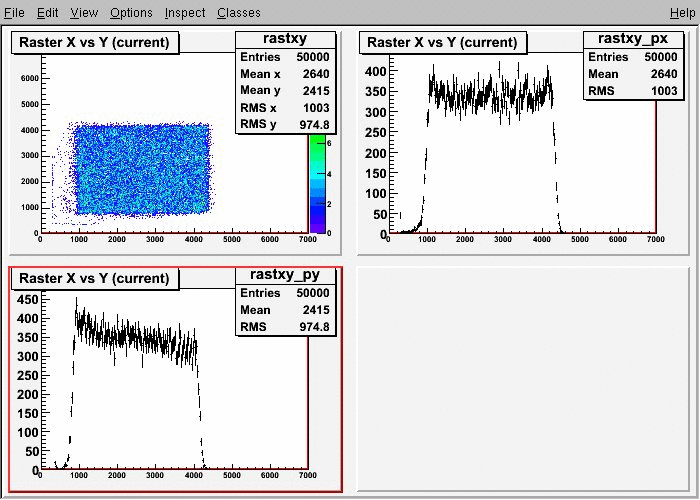This screenshot has height=500, width=700.
Task: Select the rastxy statistics box title
Action: (285, 39)
